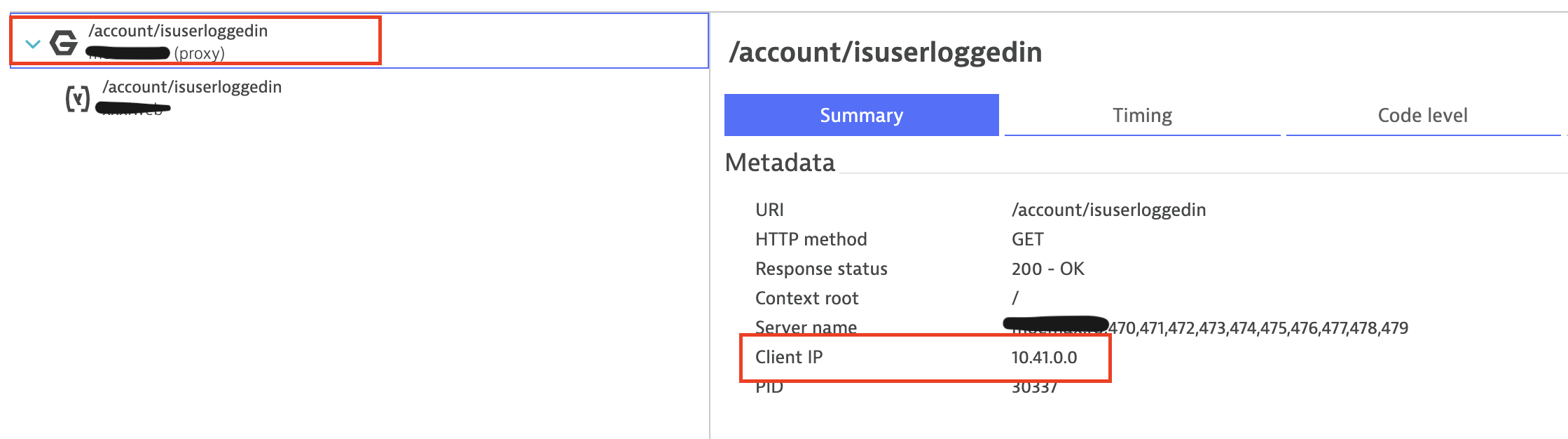This screenshot has height=439, width=1568.
Task: Select the proxy row /account/isuserloggedin entry
Action: [178, 31]
